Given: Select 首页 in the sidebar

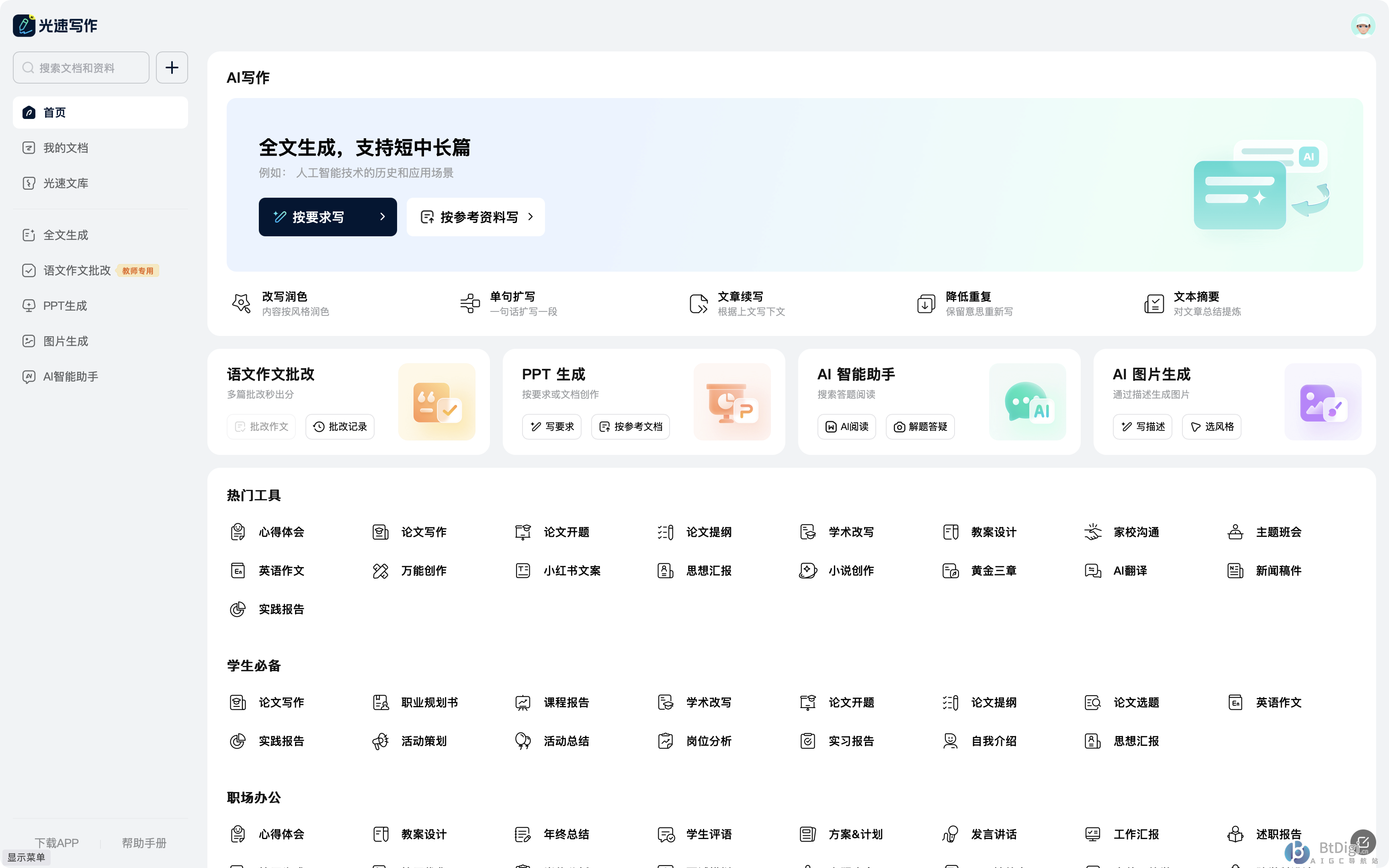Looking at the screenshot, I should click(x=100, y=113).
